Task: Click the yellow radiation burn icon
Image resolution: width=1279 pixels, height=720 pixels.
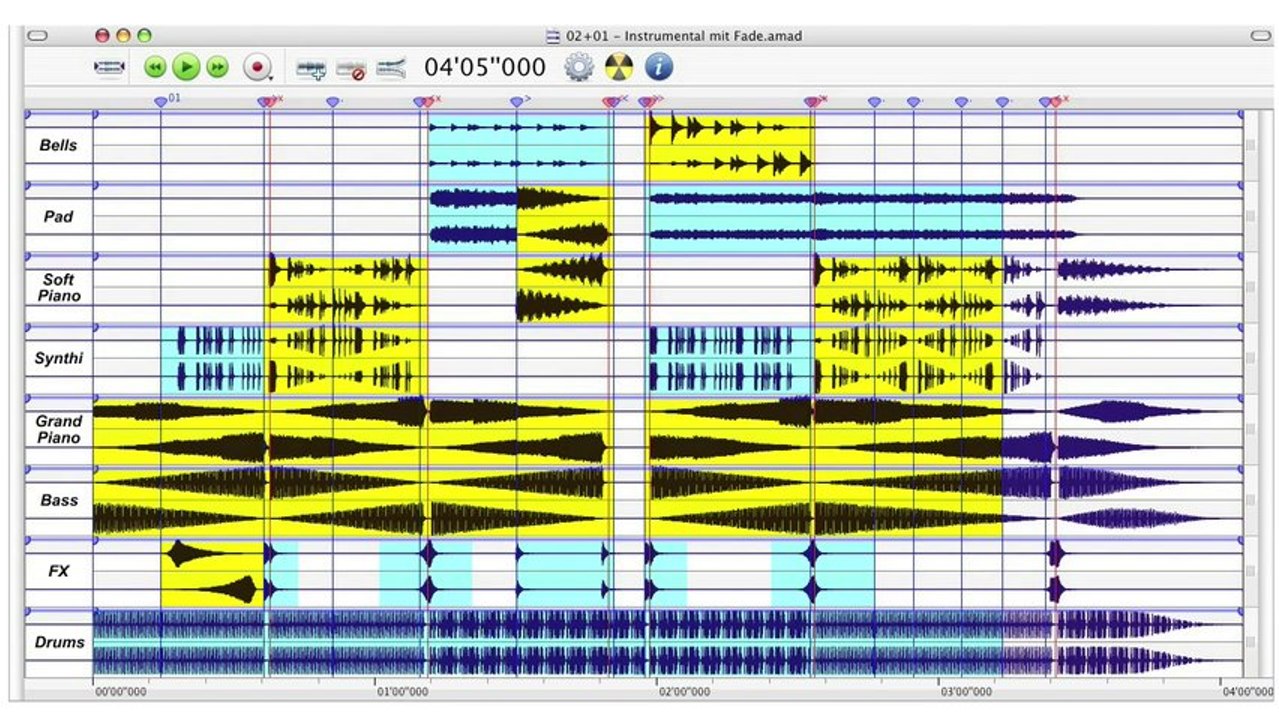Action: coord(619,67)
